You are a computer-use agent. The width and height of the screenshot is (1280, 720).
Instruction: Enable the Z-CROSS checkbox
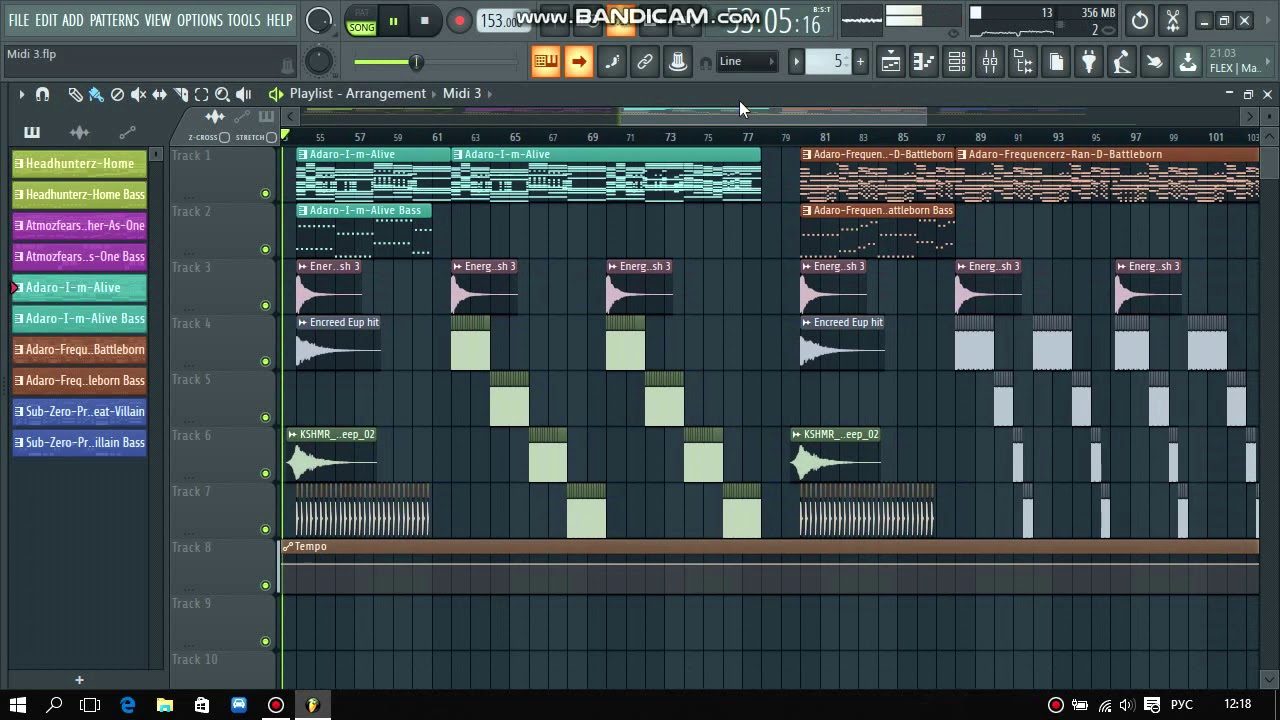224,137
